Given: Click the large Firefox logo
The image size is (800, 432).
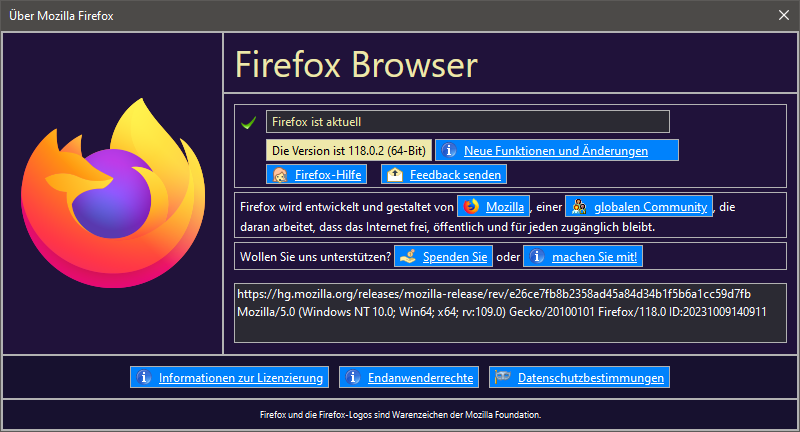Looking at the screenshot, I should (x=113, y=193).
